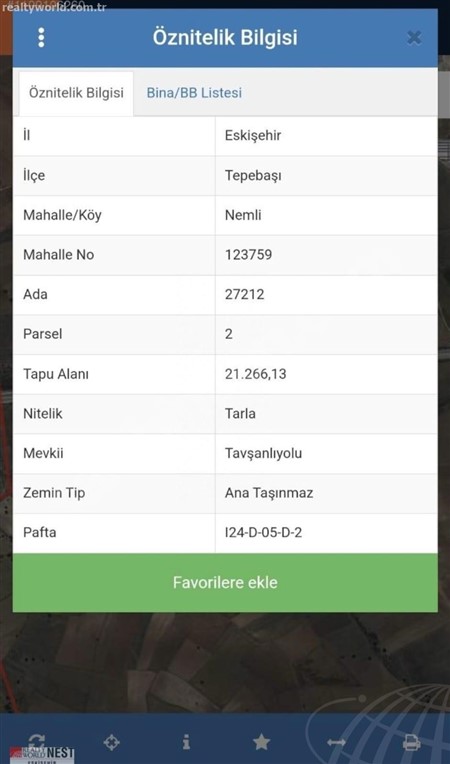Click the Favorilere ekle button

click(225, 583)
